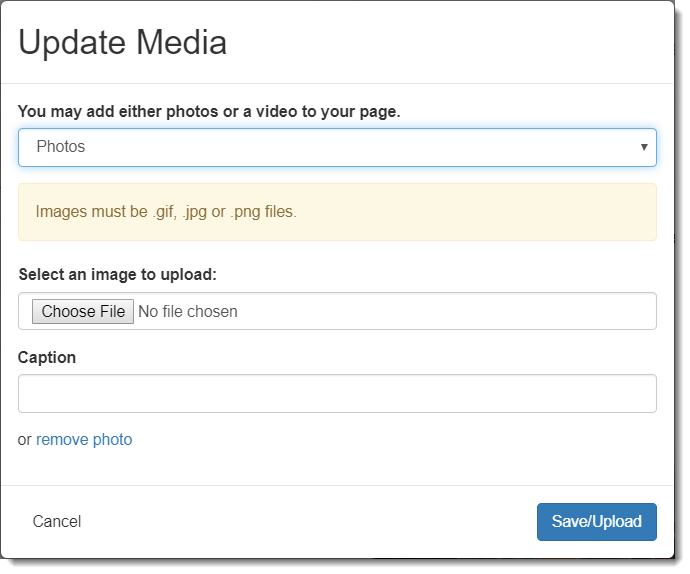Image resolution: width=690 pixels, height=574 pixels.
Task: Click the blank area below the remove photo link
Action: (x=337, y=467)
